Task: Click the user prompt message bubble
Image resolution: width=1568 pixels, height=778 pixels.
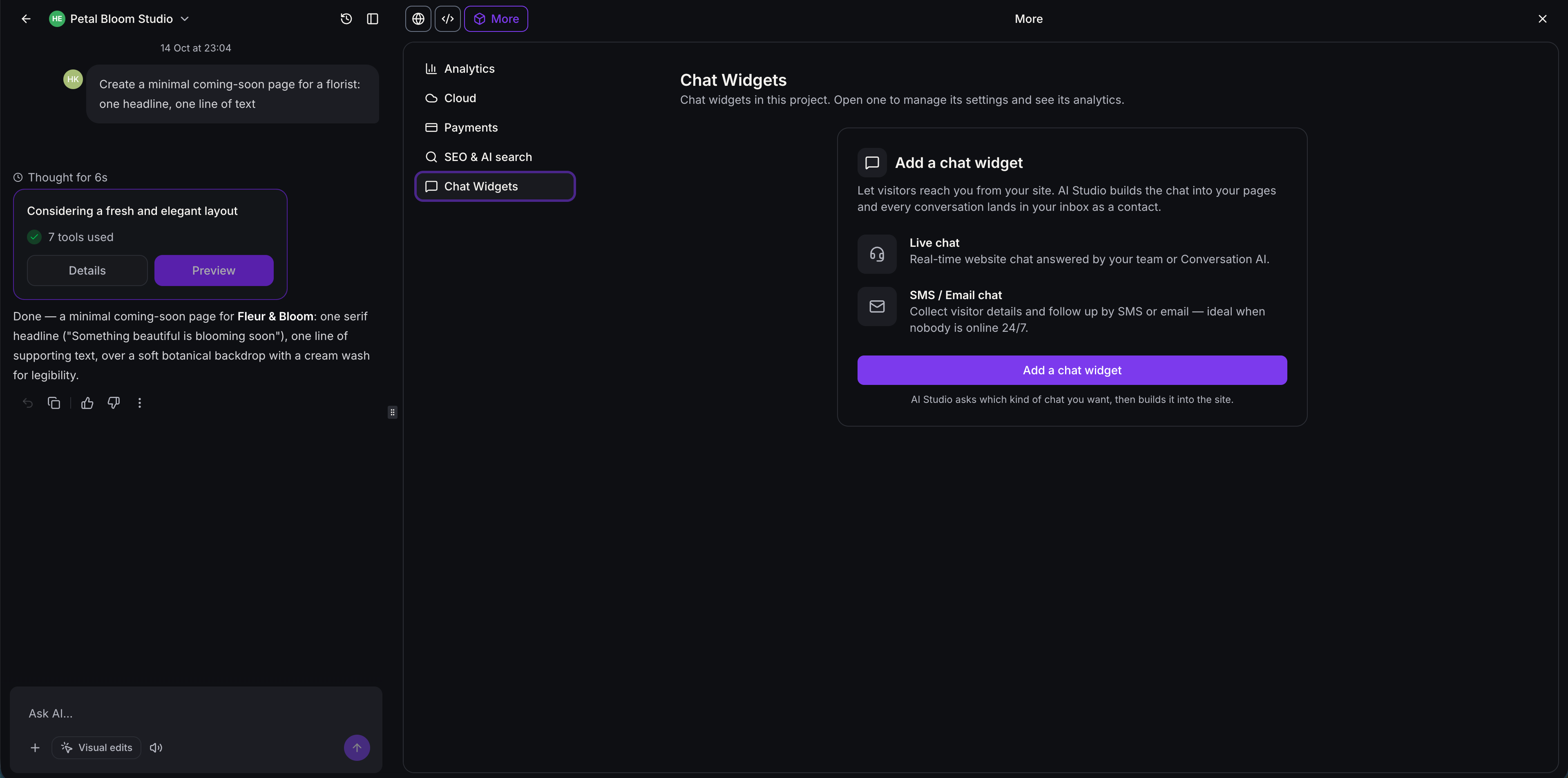Action: tap(232, 94)
